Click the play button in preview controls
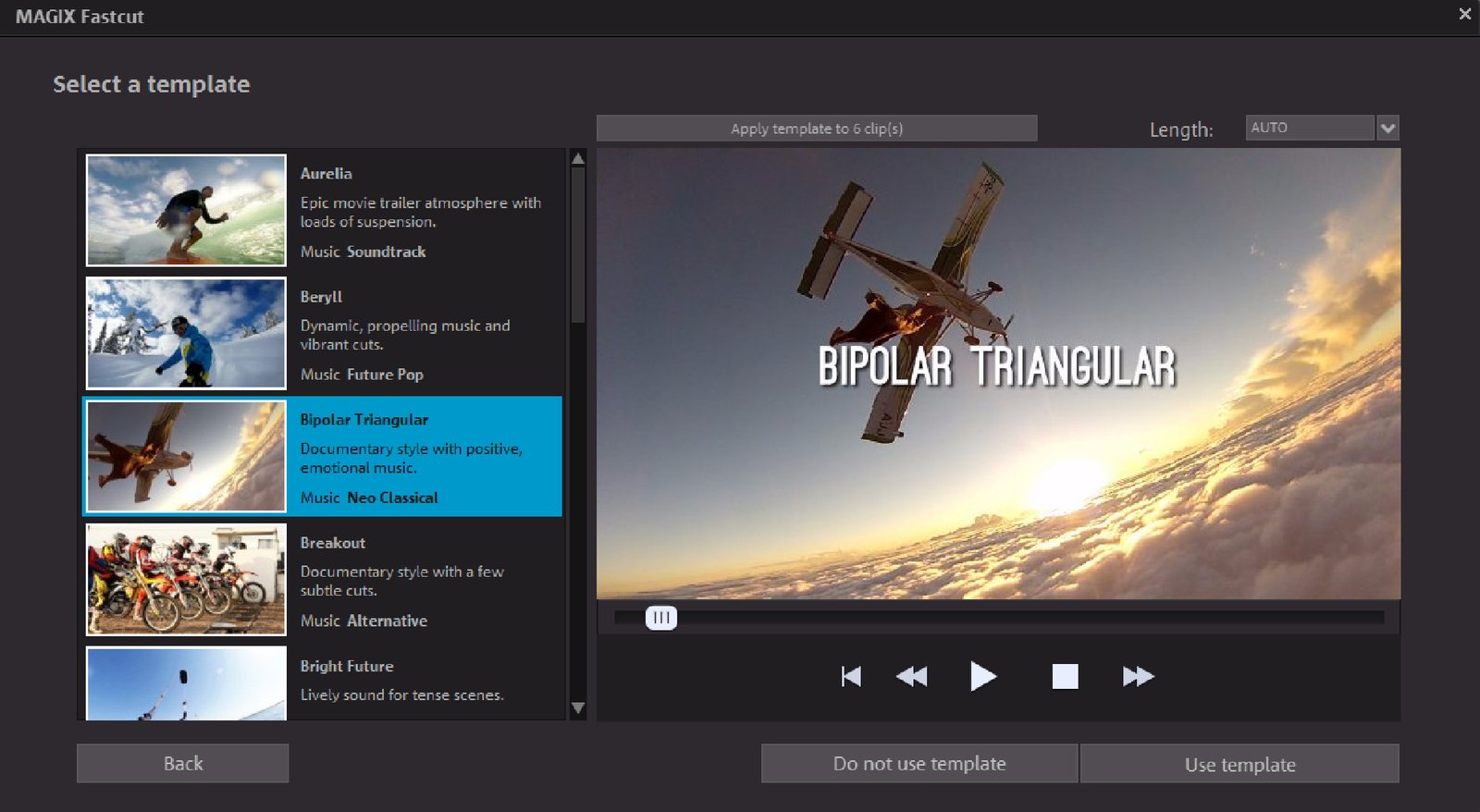 click(x=982, y=676)
